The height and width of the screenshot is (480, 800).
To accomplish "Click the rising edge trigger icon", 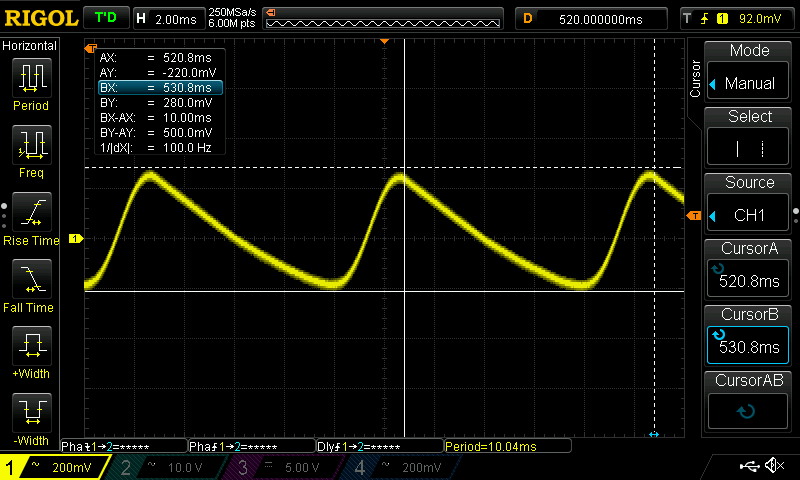I will 705,19.
